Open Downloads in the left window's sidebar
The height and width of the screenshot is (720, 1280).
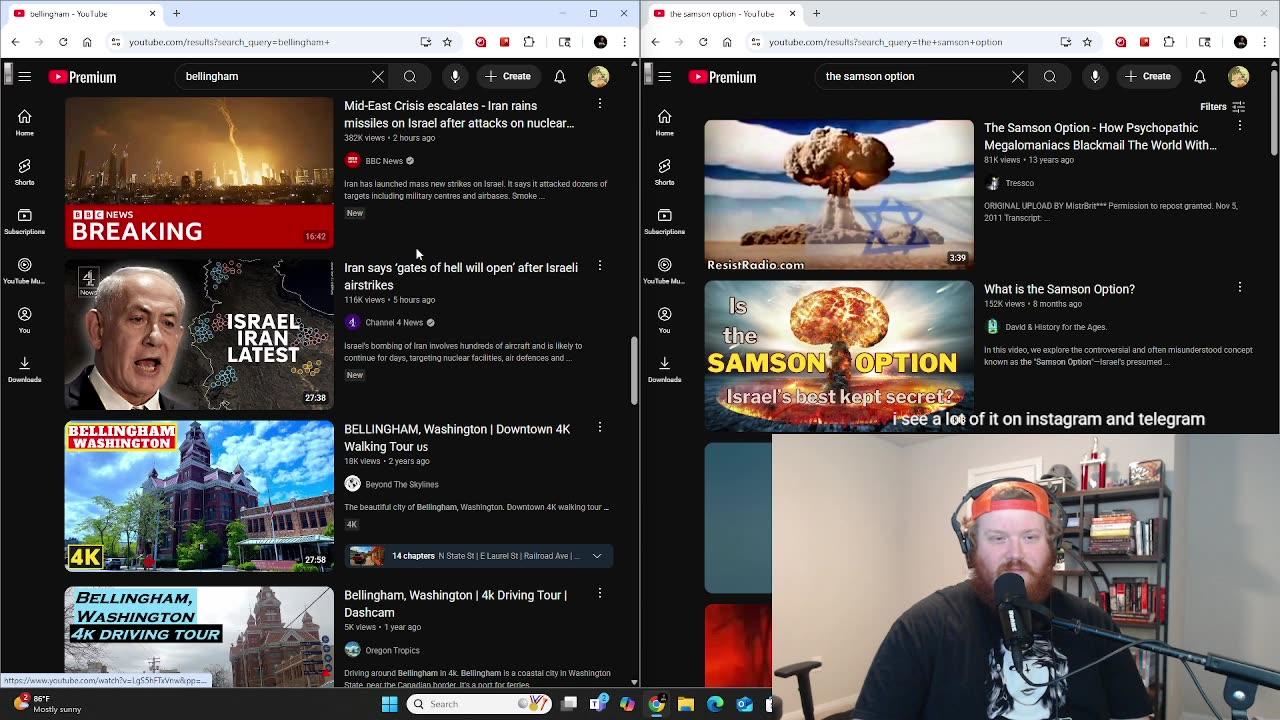(24, 369)
